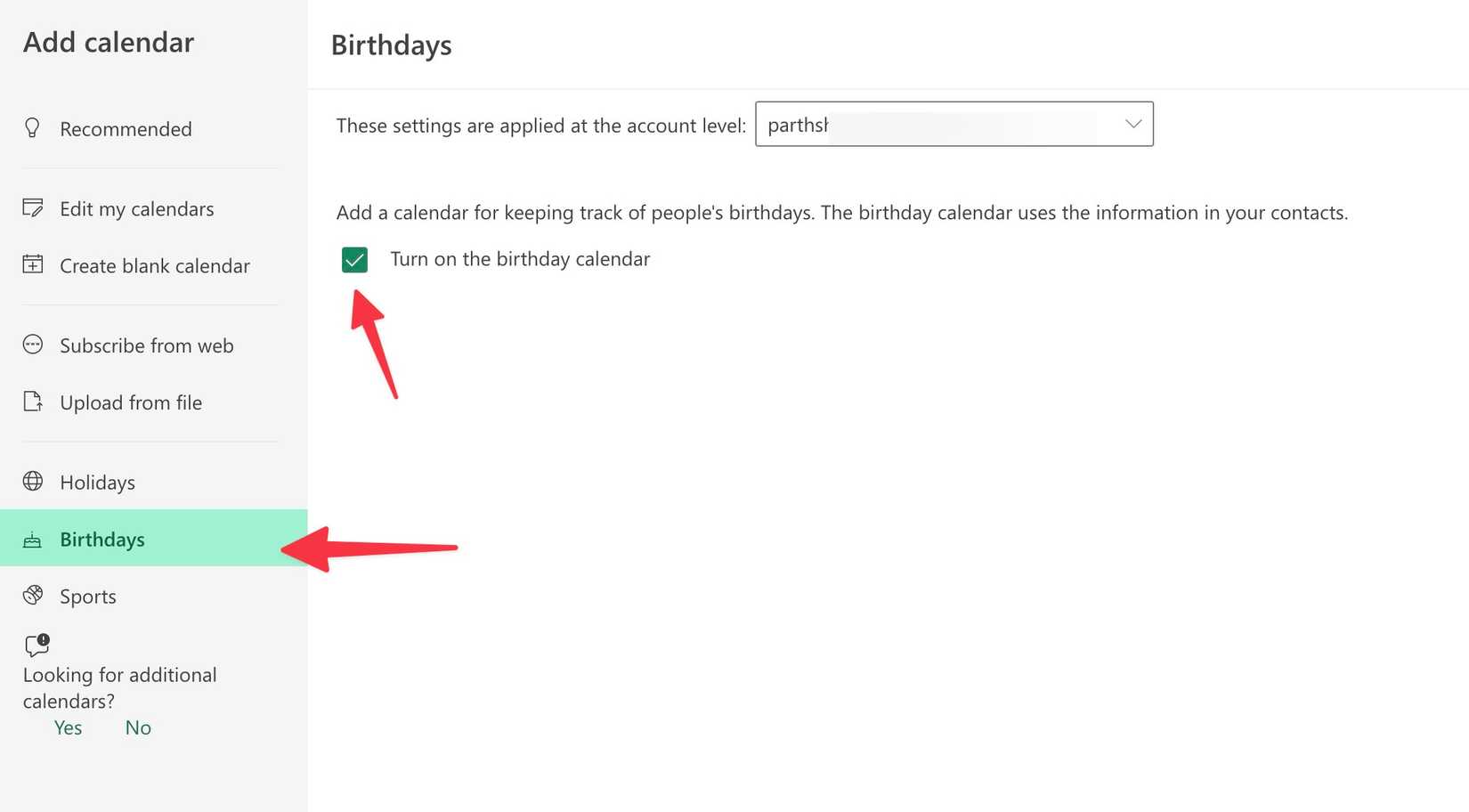Select the Subscribe from web icon

point(32,345)
